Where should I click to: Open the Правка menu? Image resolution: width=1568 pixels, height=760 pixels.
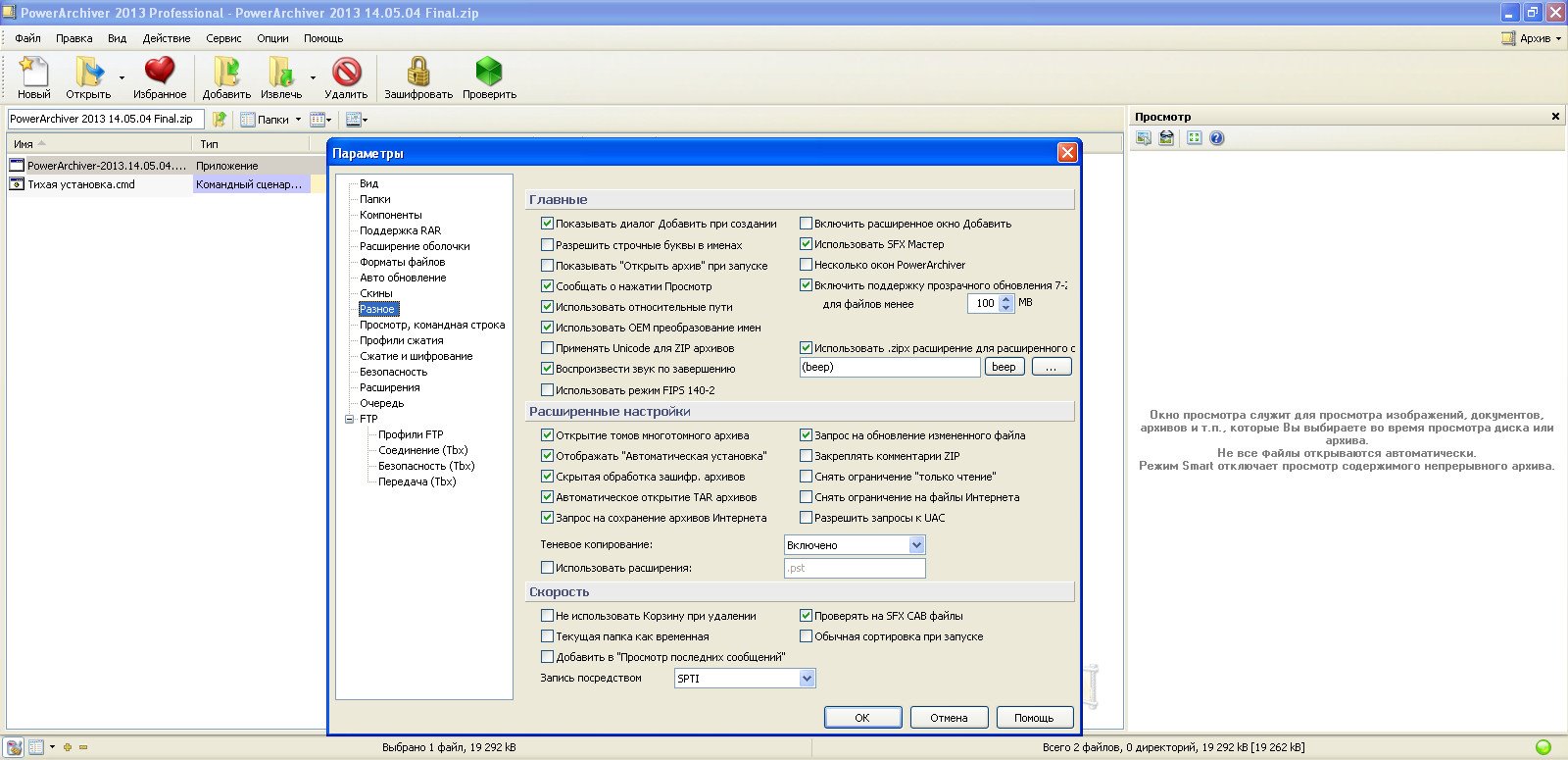(73, 38)
